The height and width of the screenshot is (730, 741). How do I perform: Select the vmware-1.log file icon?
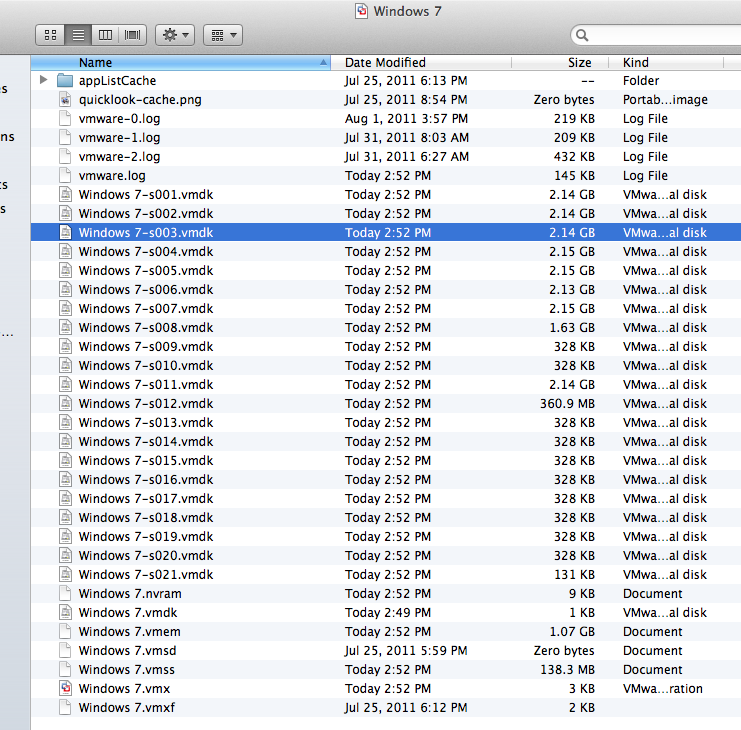point(65,137)
